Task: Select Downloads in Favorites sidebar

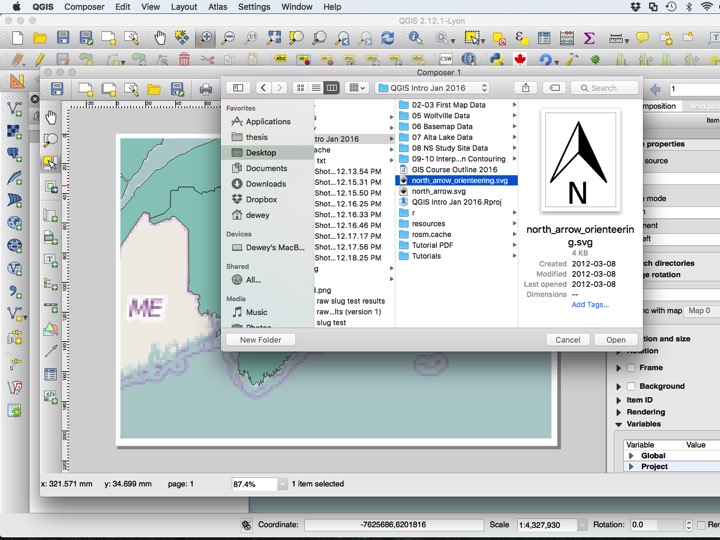Action: click(x=266, y=184)
